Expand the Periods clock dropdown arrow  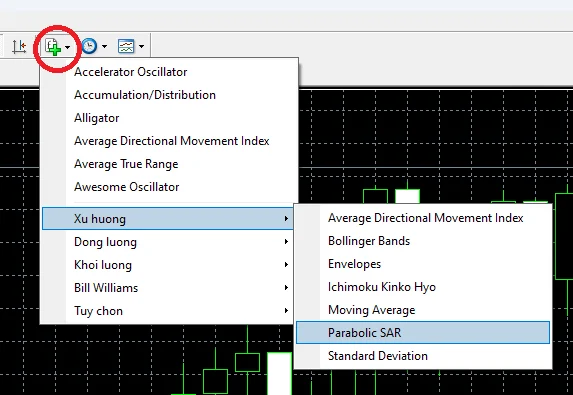pyautogui.click(x=105, y=46)
